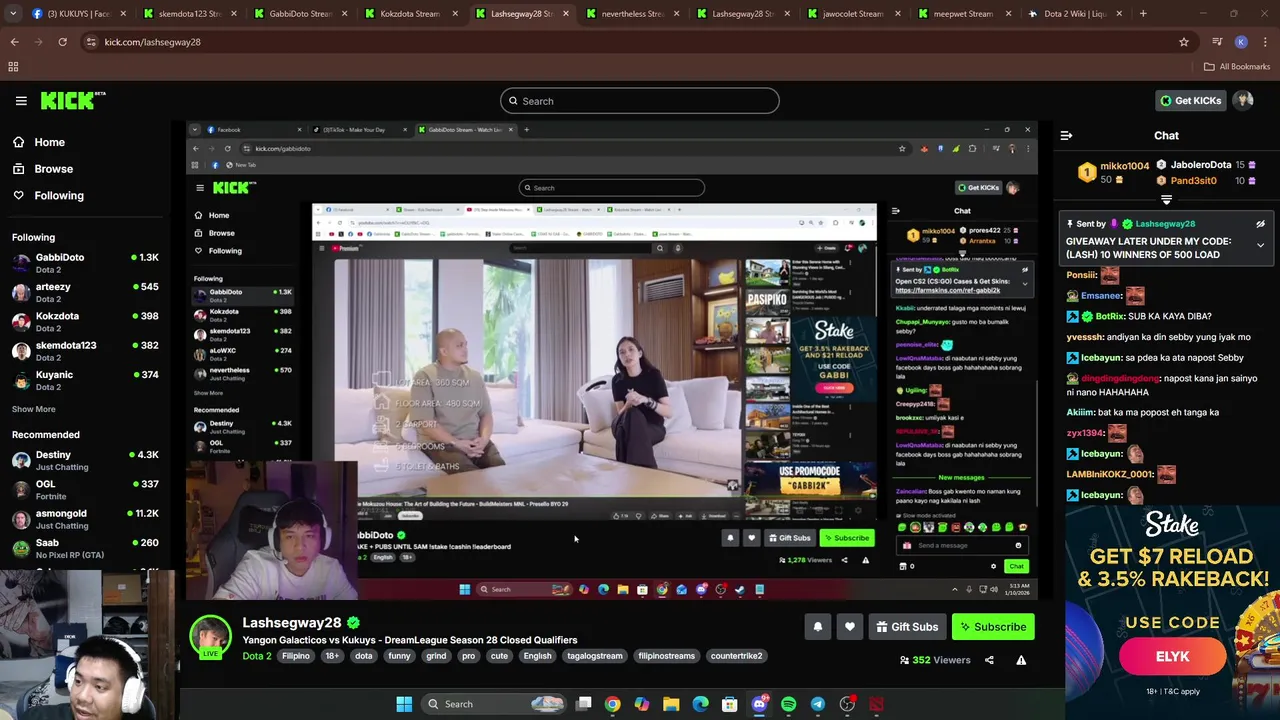The image size is (1280, 720).
Task: Open Browse in sidebar
Action: (x=53, y=169)
